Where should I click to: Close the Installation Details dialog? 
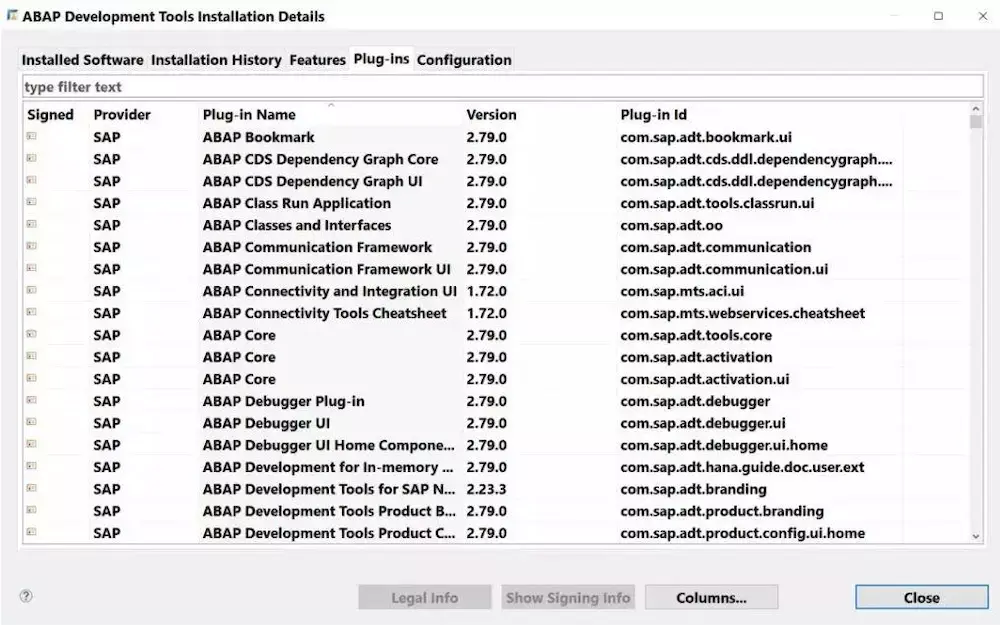tap(920, 597)
